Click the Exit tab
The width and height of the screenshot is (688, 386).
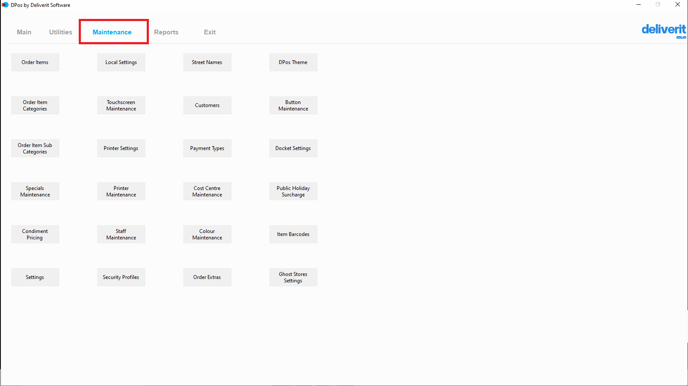(x=210, y=32)
